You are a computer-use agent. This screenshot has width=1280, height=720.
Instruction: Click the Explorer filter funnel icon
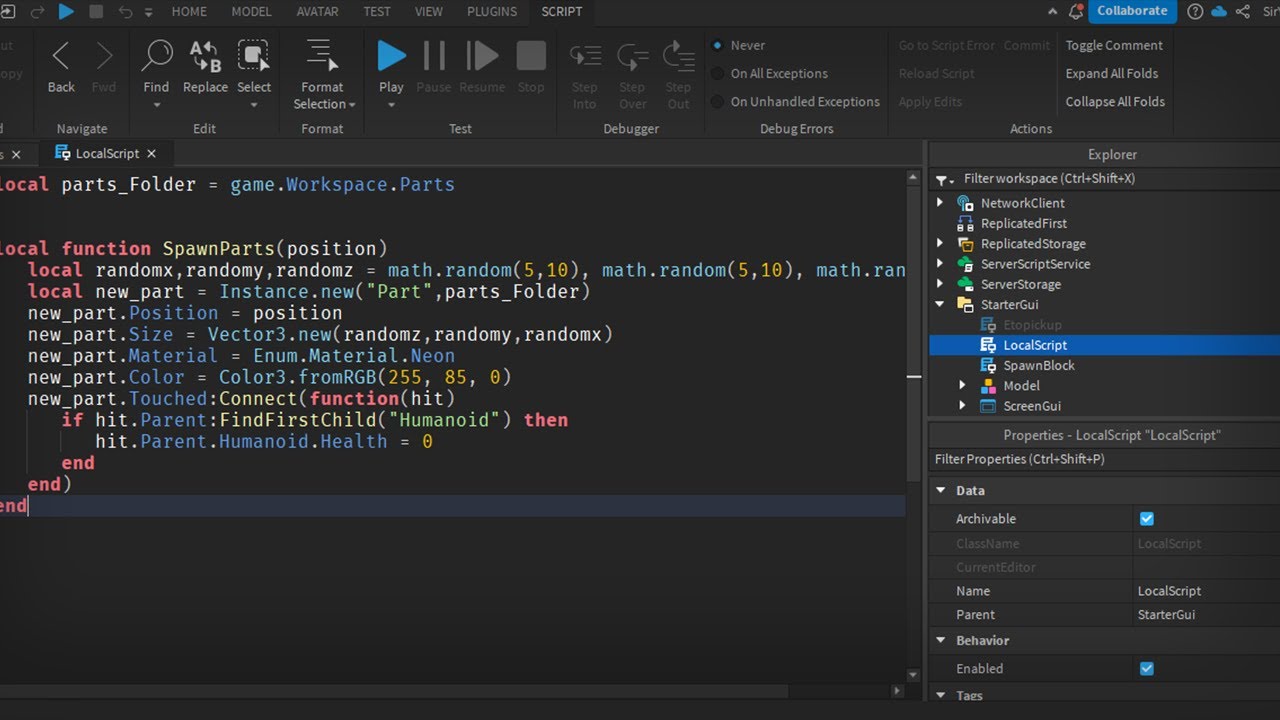tap(942, 180)
